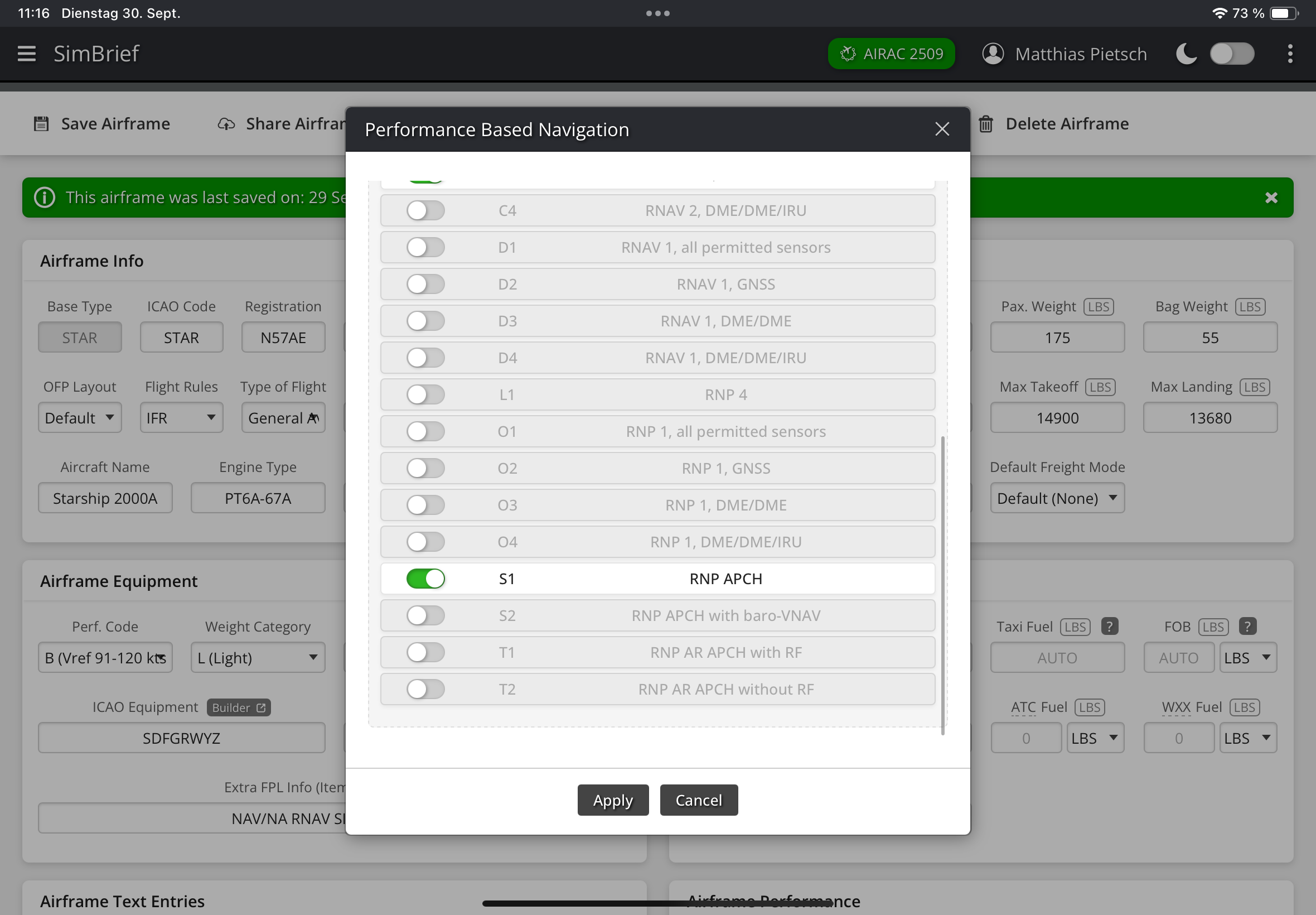
Task: Expand the Default Freight Mode dropdown
Action: 1057,498
